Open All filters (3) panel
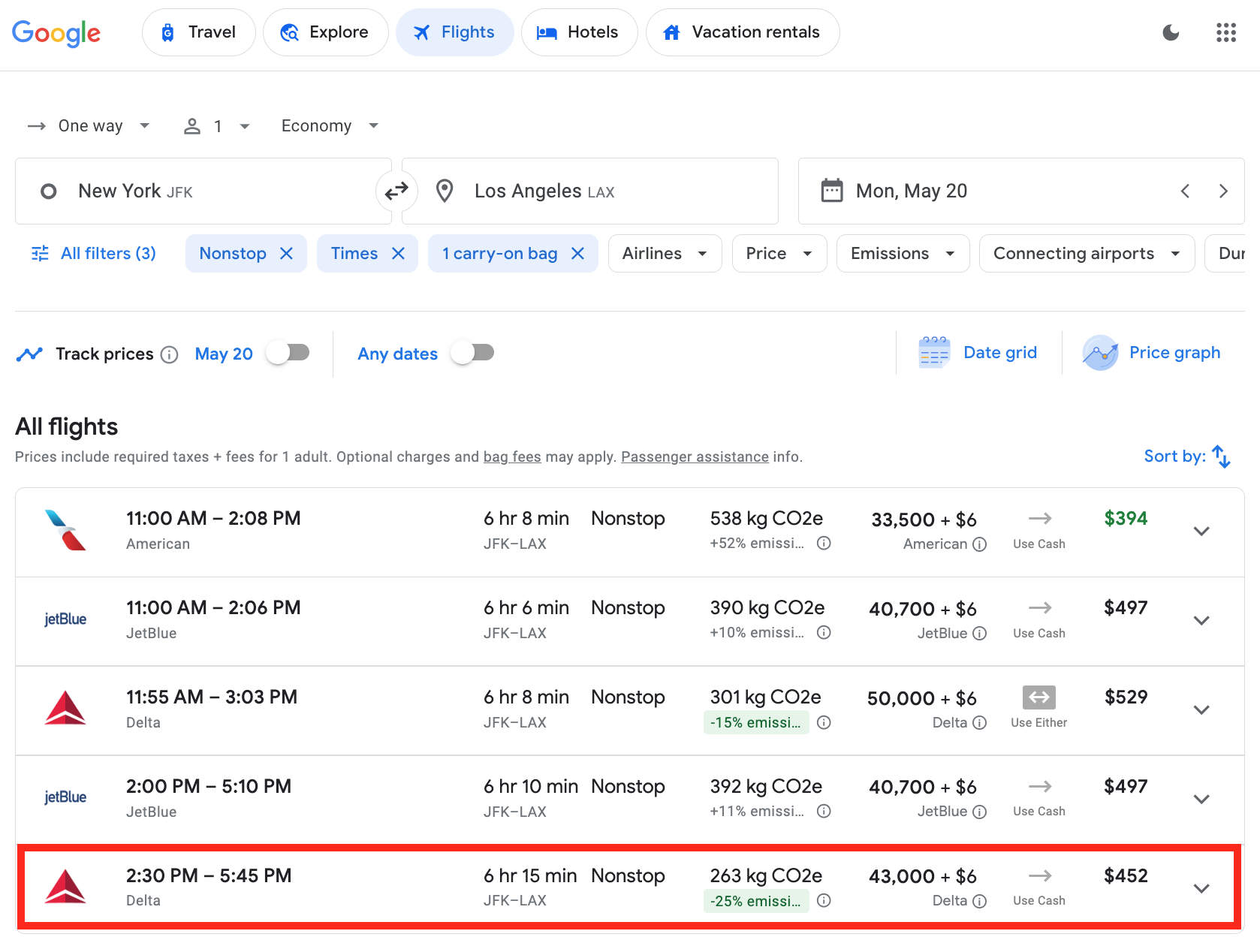Screen dimensions: 1260x952 pos(94,254)
